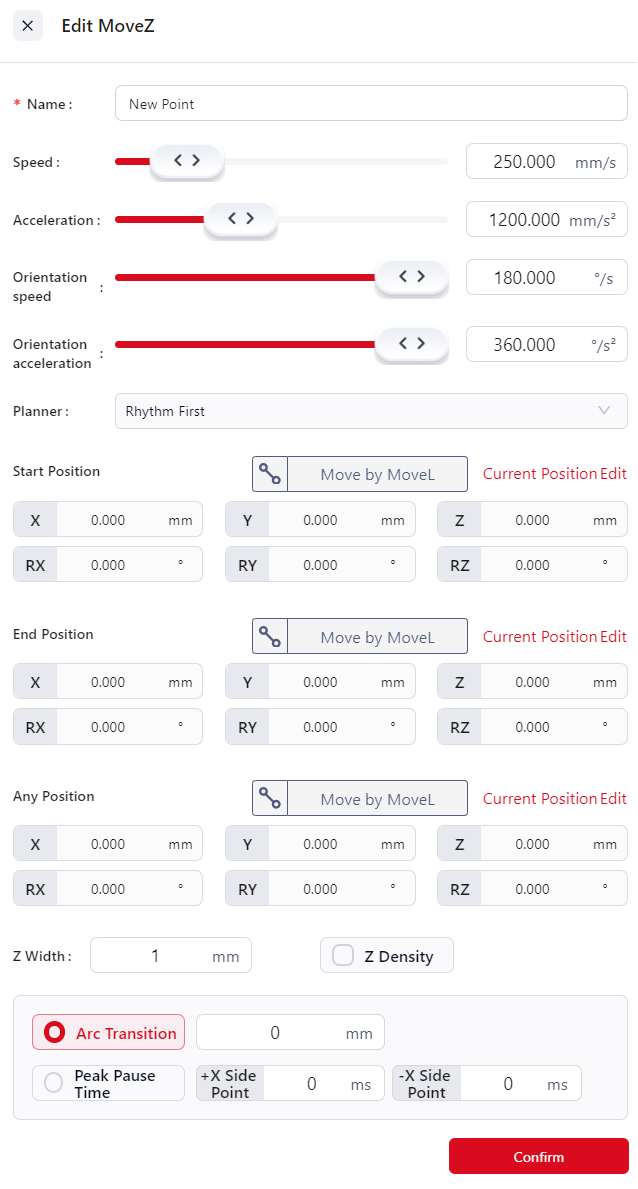Screen dimensions: 638x1189
Task: Close the Edit MoveZ panel
Action: tap(27, 26)
